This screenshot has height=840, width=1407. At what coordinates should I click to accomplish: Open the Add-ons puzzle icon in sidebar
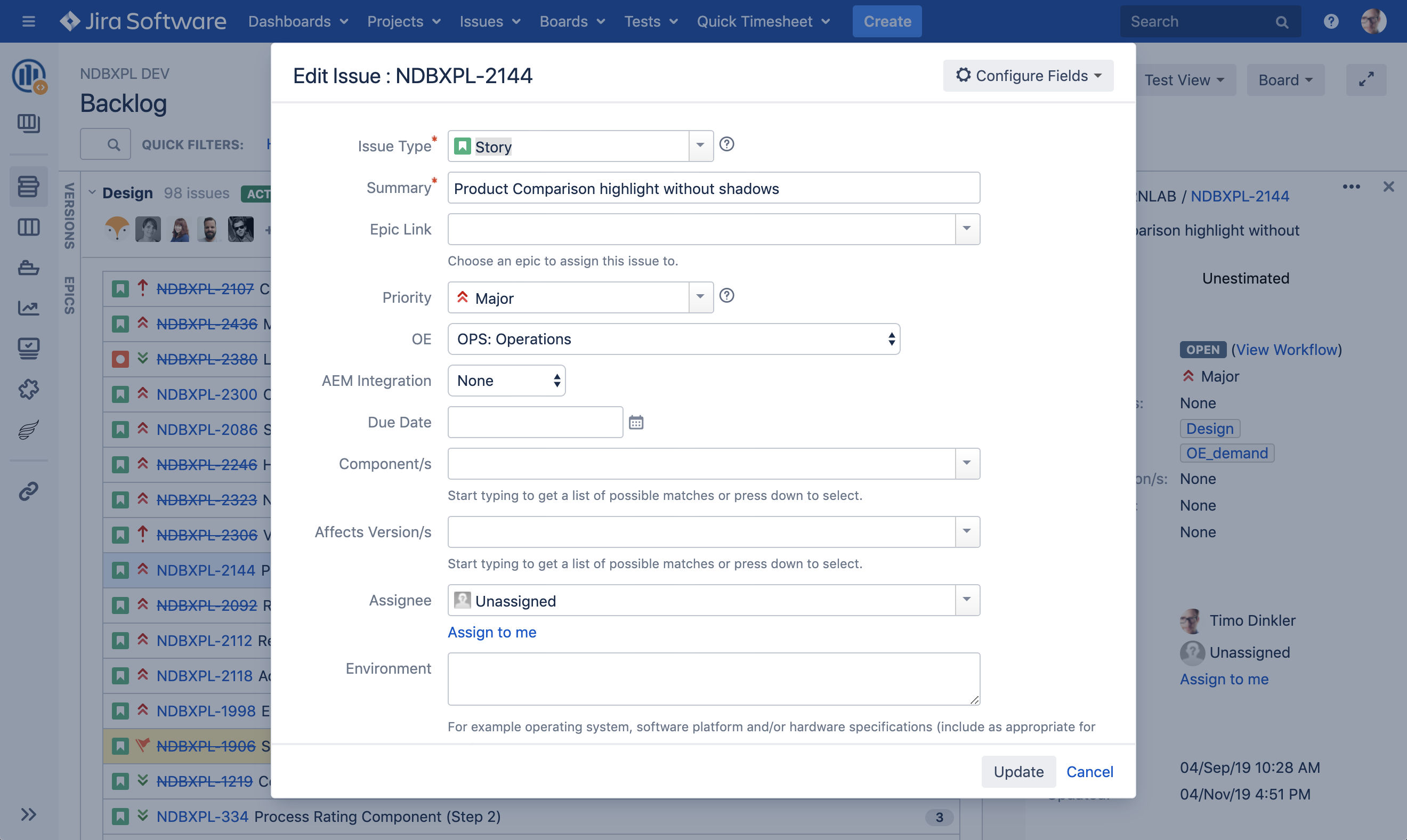[28, 389]
